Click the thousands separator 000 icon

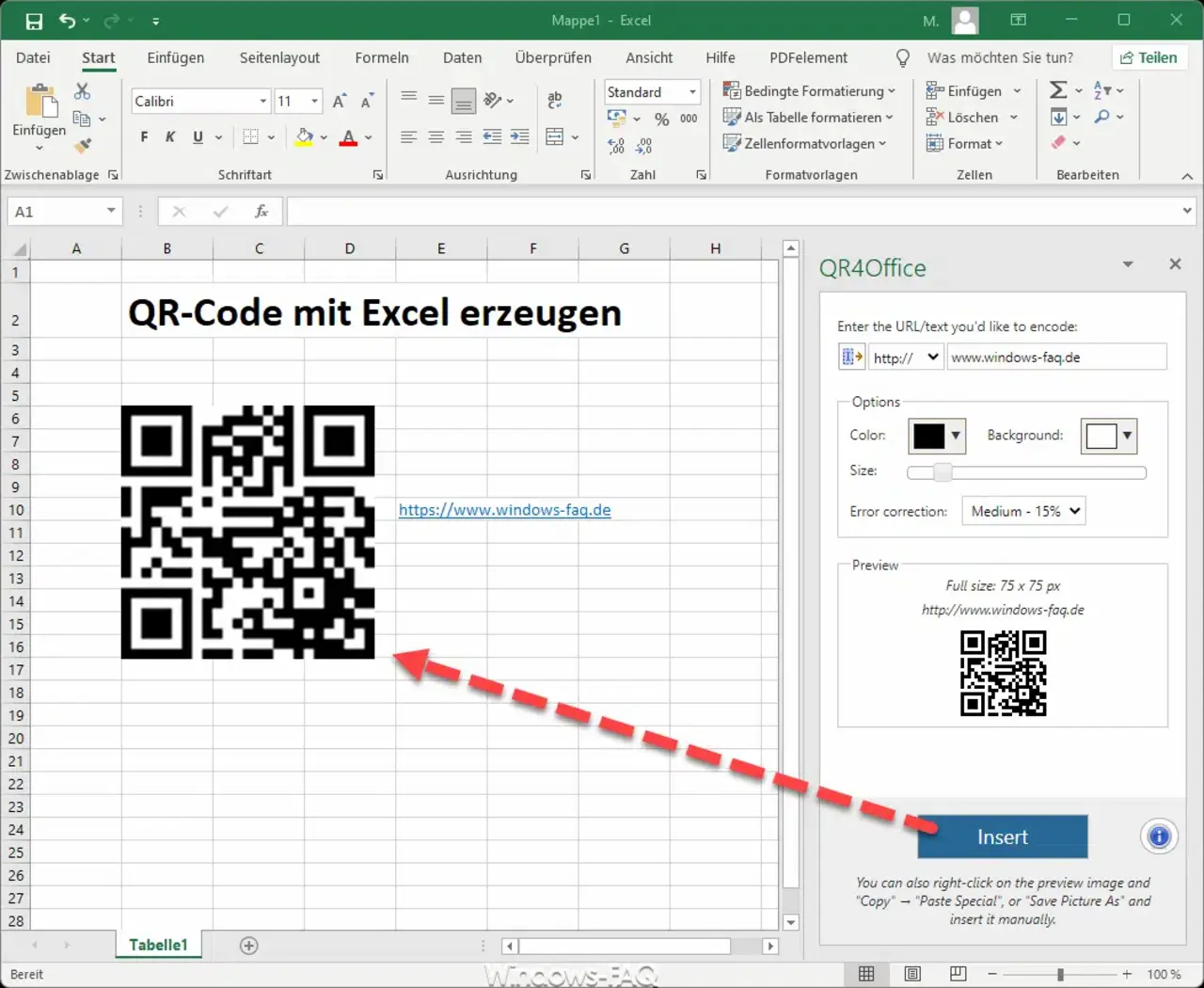[x=689, y=119]
